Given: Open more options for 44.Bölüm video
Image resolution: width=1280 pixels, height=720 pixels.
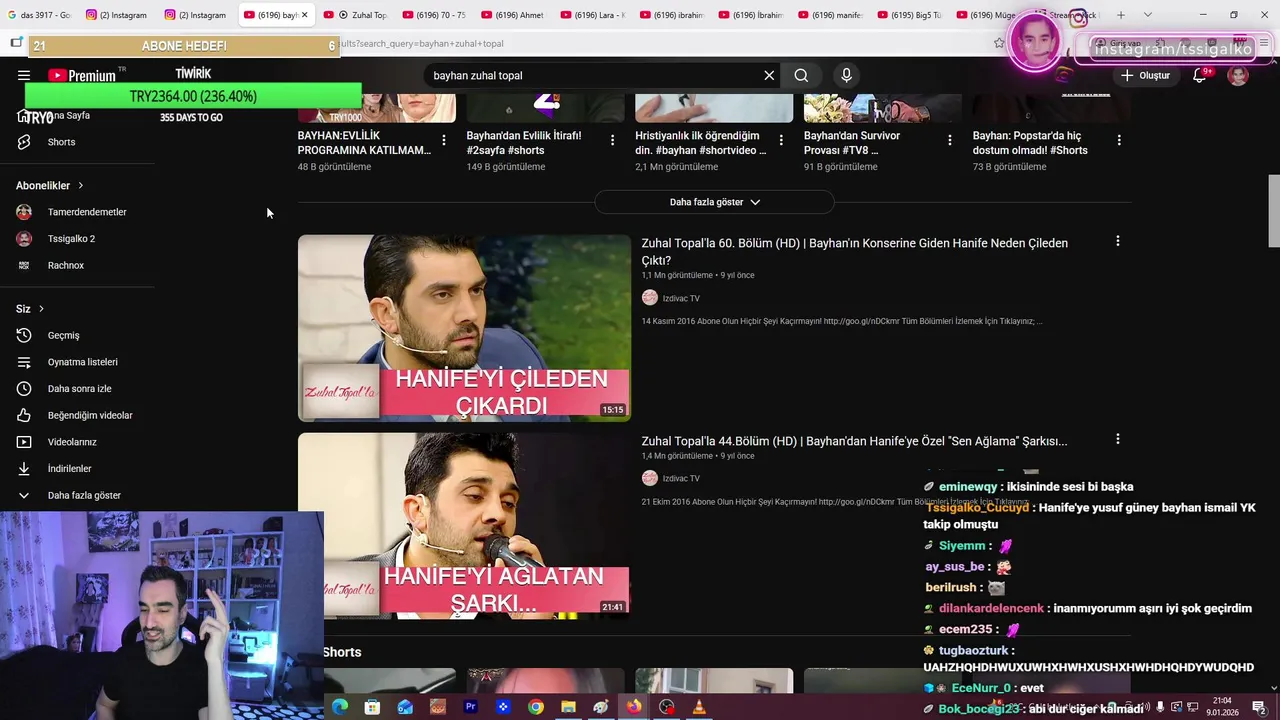Looking at the screenshot, I should pyautogui.click(x=1117, y=439).
